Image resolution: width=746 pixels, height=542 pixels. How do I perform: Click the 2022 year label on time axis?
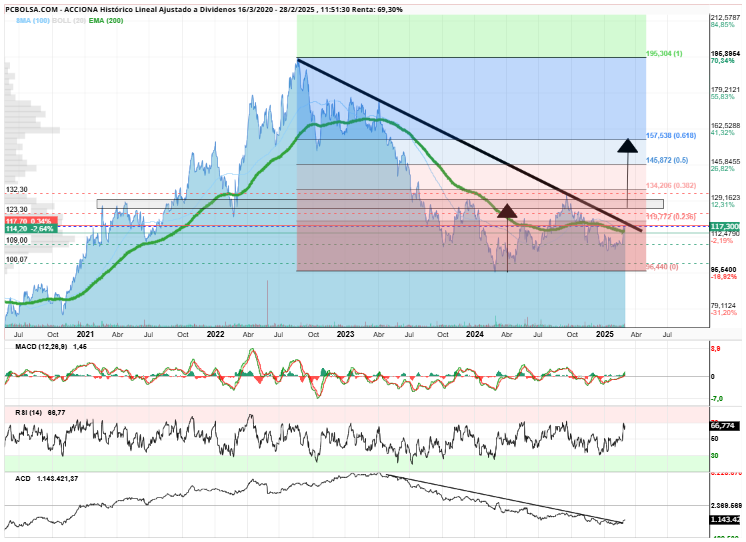[216, 334]
